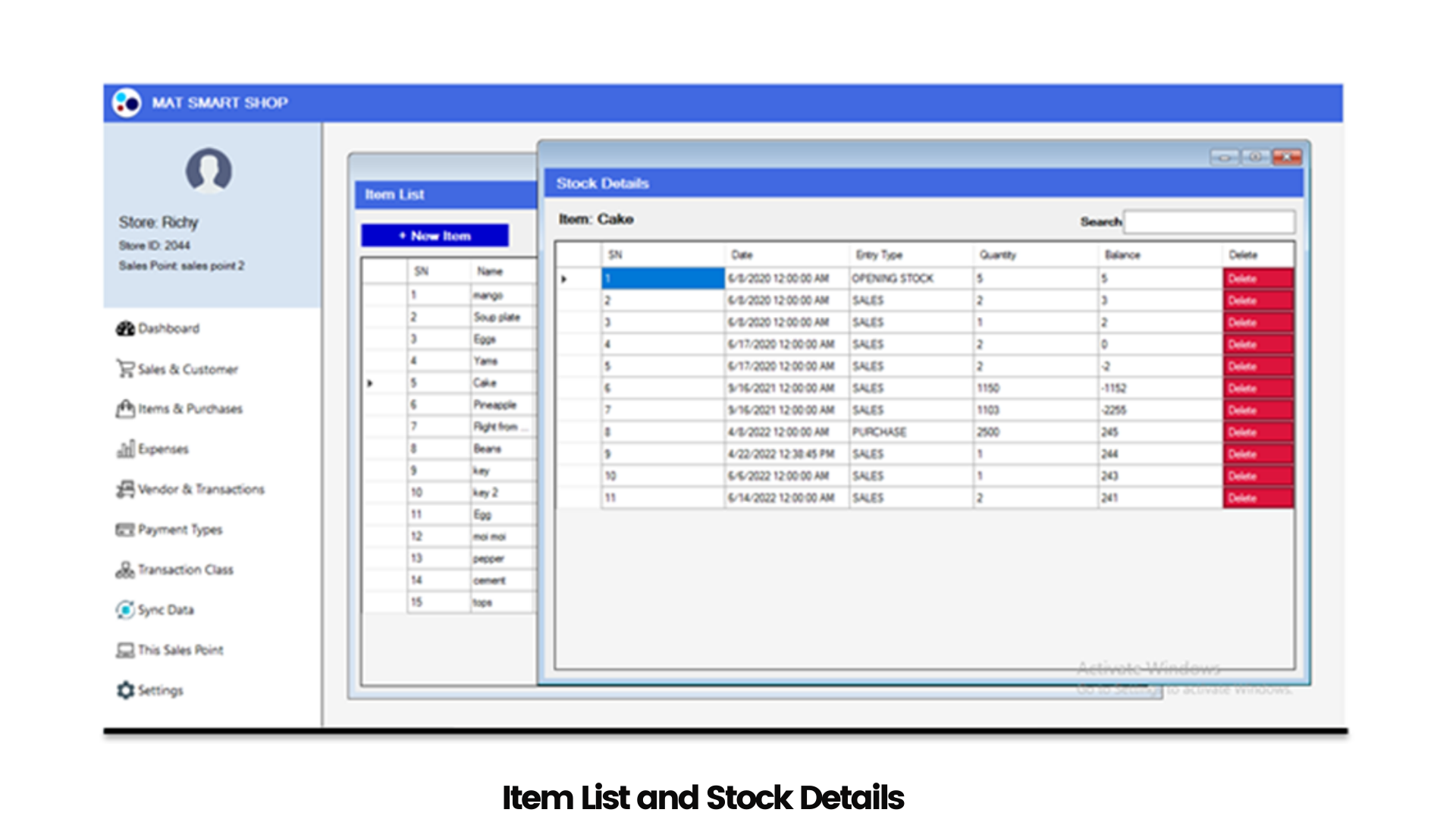Image resolution: width=1456 pixels, height=819 pixels.
Task: Select the row selector arrow for Cake
Action: click(x=370, y=383)
